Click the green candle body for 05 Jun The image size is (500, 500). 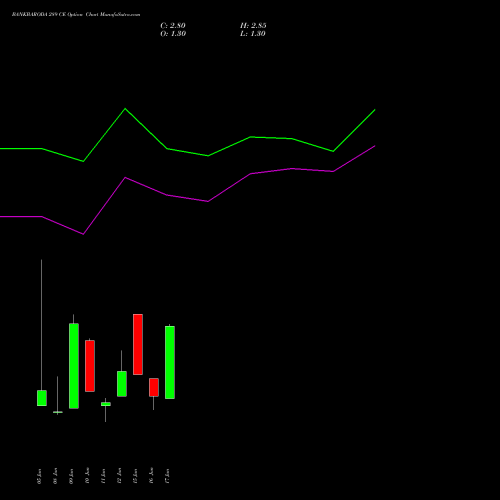pyautogui.click(x=42, y=398)
